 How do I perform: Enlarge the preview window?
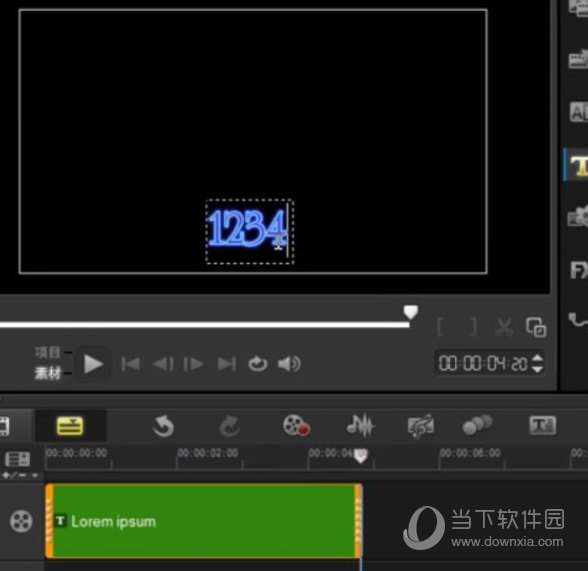[536, 327]
